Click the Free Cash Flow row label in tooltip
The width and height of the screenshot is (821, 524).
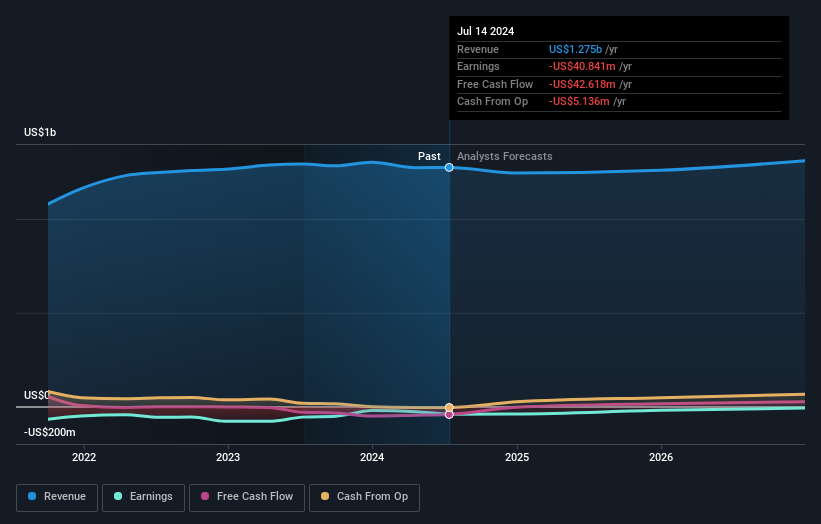click(x=495, y=84)
